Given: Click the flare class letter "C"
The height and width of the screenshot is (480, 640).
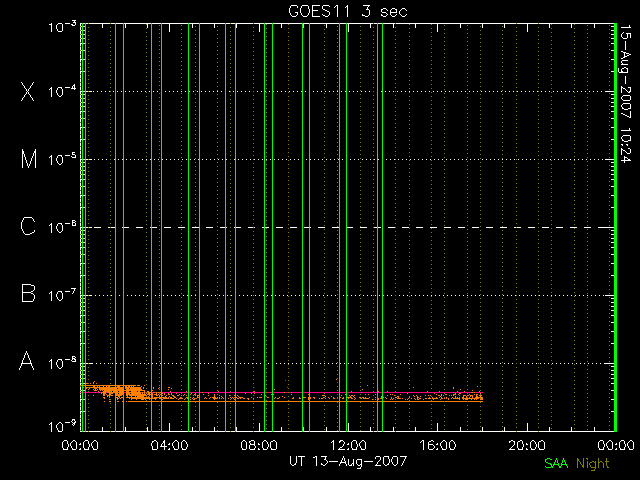Looking at the screenshot, I should point(28,227).
